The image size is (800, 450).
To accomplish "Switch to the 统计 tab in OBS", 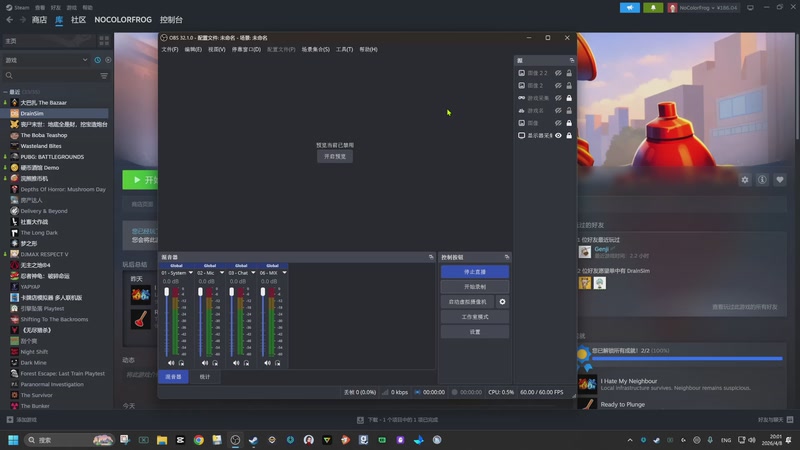I will [205, 377].
